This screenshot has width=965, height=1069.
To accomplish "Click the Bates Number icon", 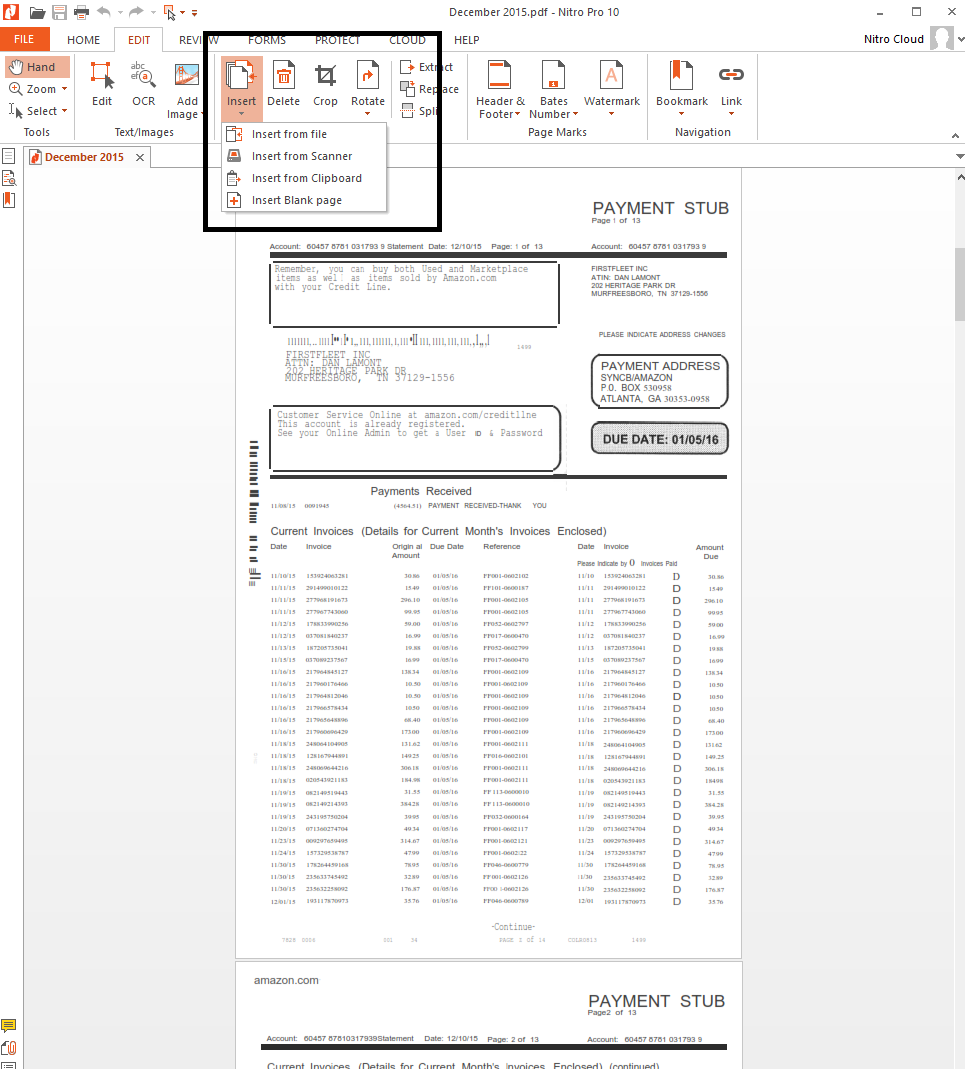I will pos(554,75).
